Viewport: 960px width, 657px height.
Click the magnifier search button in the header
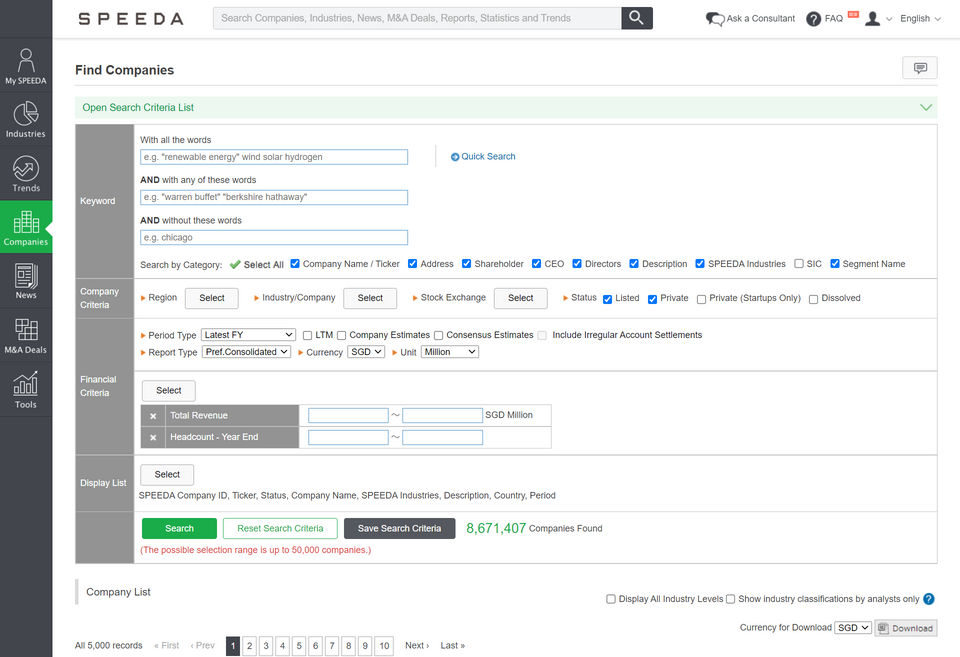[x=637, y=18]
